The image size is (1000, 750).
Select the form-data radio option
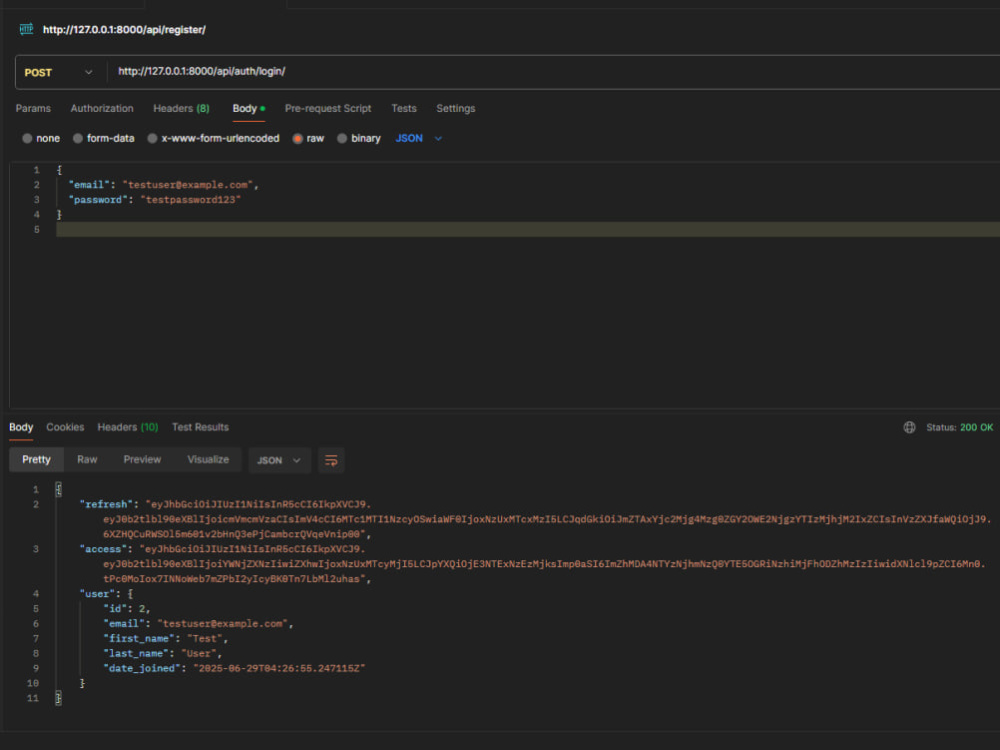(104, 138)
